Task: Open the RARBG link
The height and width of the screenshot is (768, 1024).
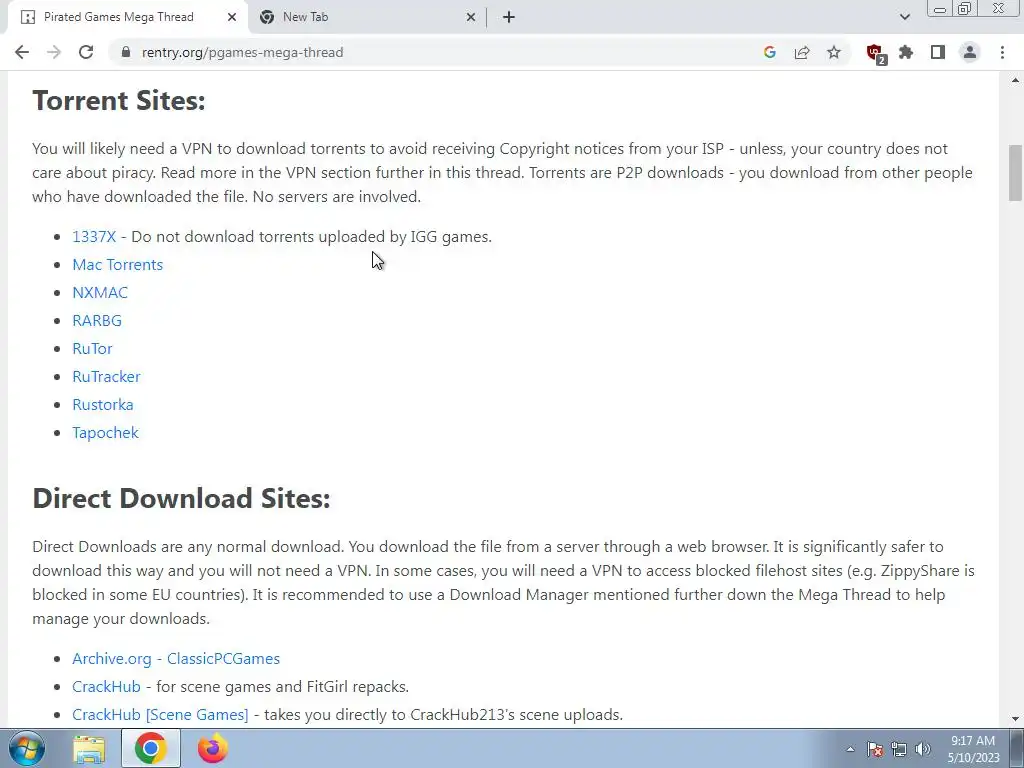Action: [x=97, y=321]
